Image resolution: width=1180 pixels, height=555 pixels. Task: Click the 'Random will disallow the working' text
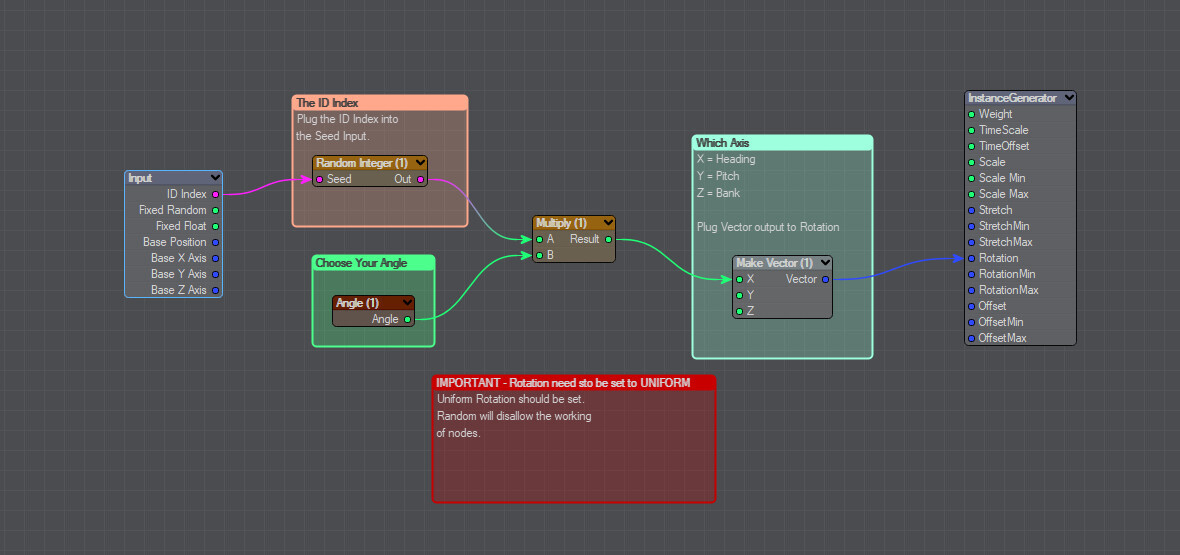[514, 416]
